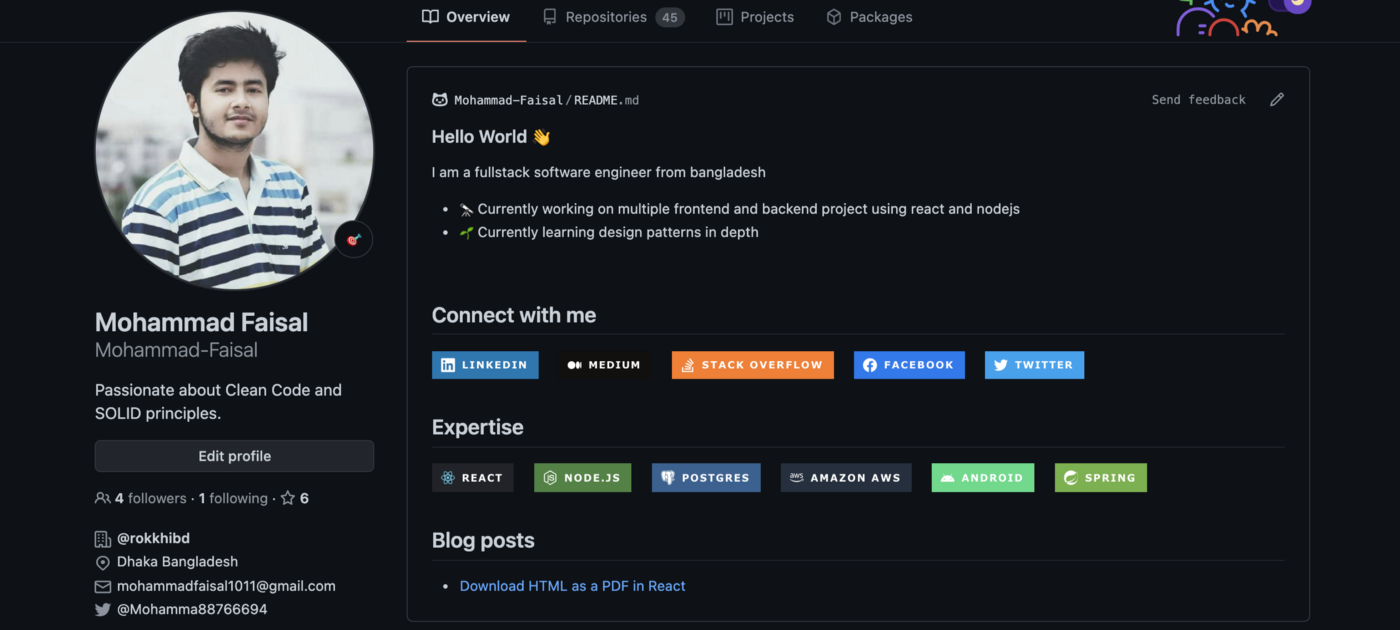The image size is (1400, 630).
Task: Open the Medium badge
Action: [604, 365]
